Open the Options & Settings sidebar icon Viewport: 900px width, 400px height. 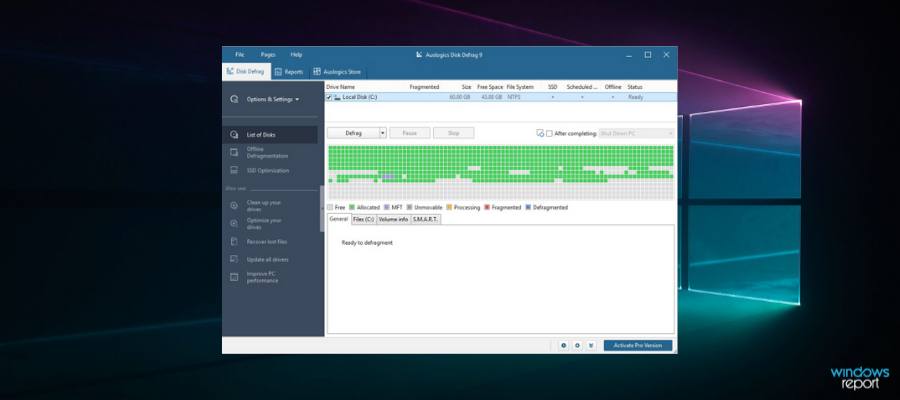point(234,99)
